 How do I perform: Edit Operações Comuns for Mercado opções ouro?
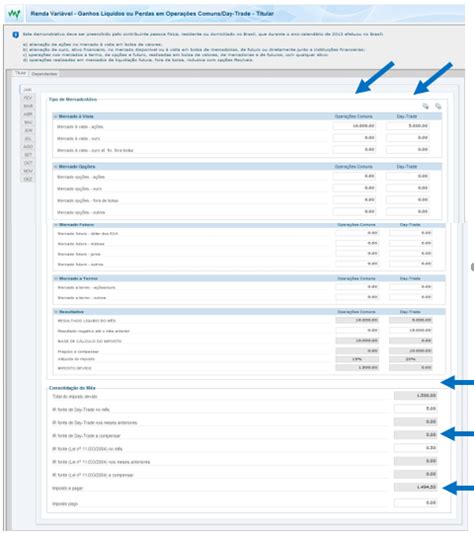(x=354, y=188)
